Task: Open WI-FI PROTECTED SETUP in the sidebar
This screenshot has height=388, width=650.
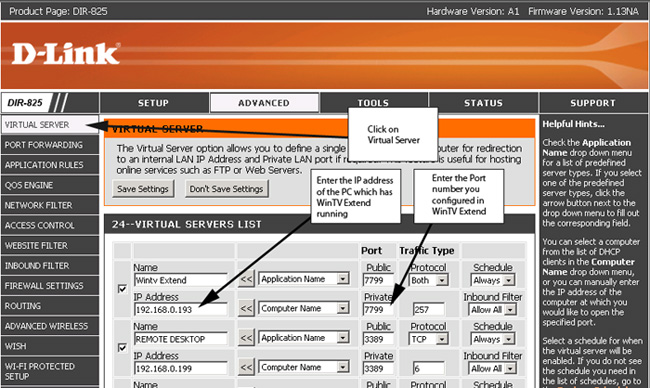Action: point(50,371)
